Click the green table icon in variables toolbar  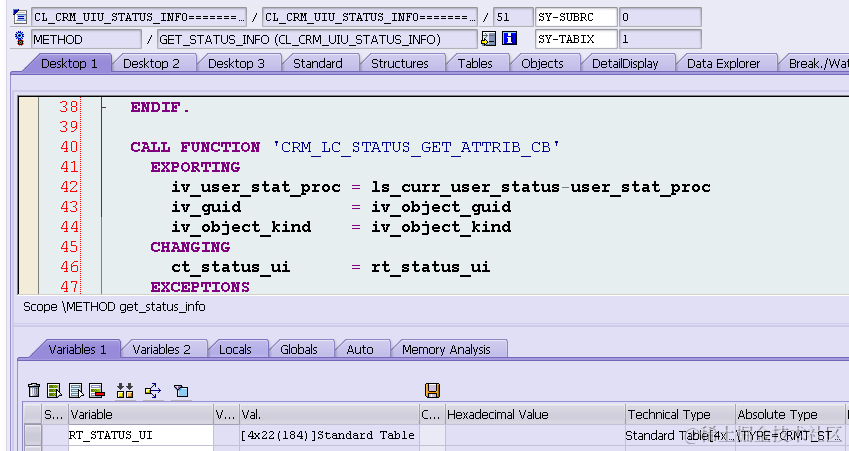point(54,390)
